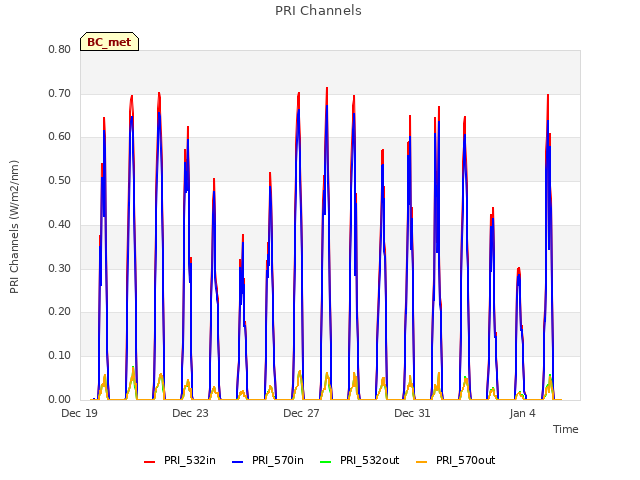Click the 0.40 y-axis tick label

60,224
